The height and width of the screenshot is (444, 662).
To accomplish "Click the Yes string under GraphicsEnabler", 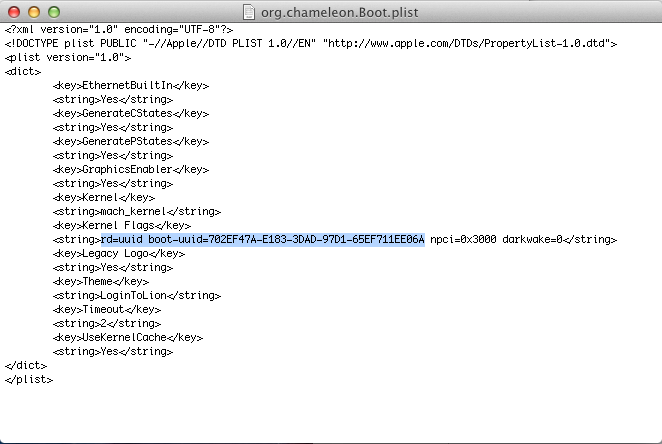I will point(113,183).
